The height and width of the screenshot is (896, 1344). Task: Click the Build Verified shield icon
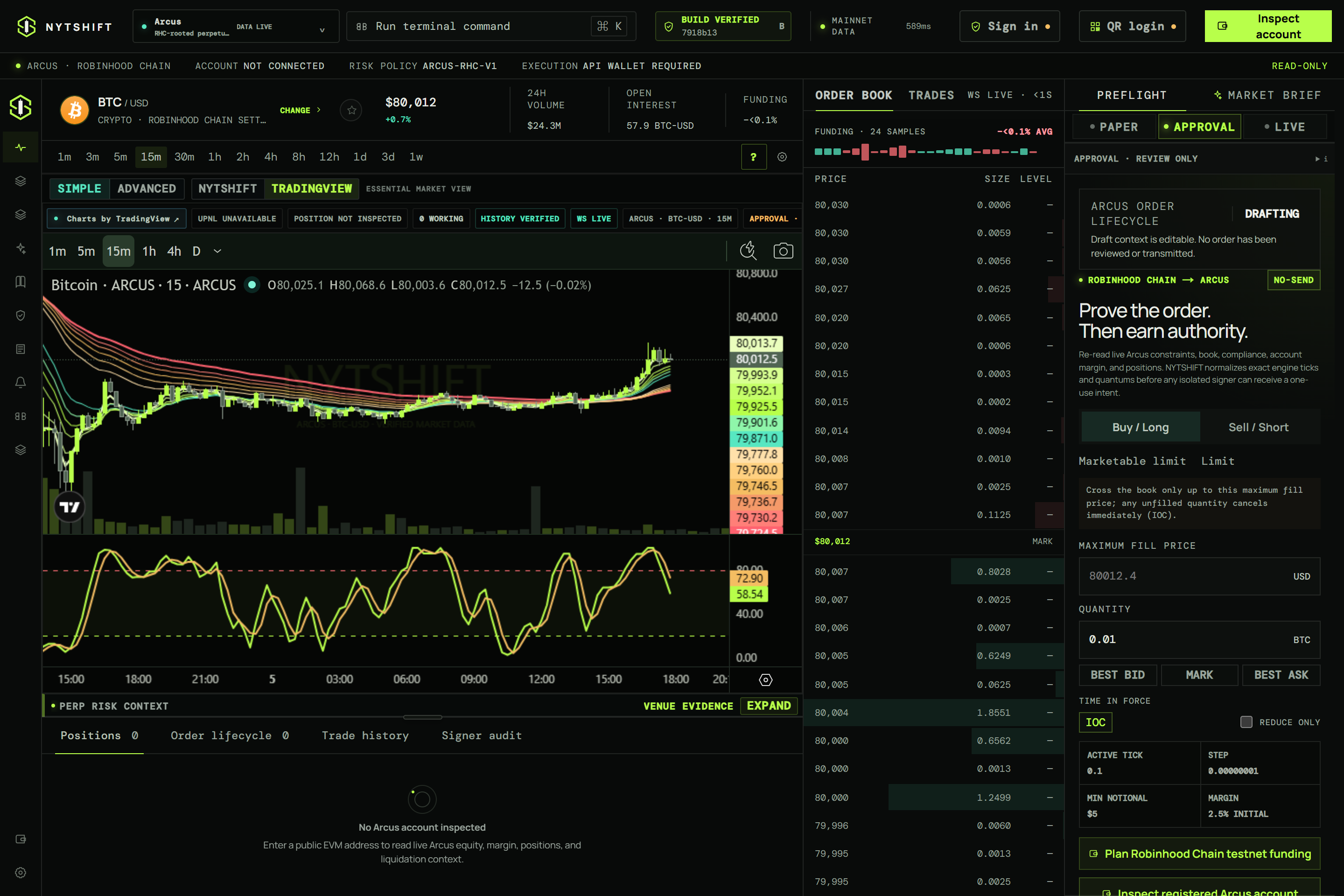click(x=669, y=26)
